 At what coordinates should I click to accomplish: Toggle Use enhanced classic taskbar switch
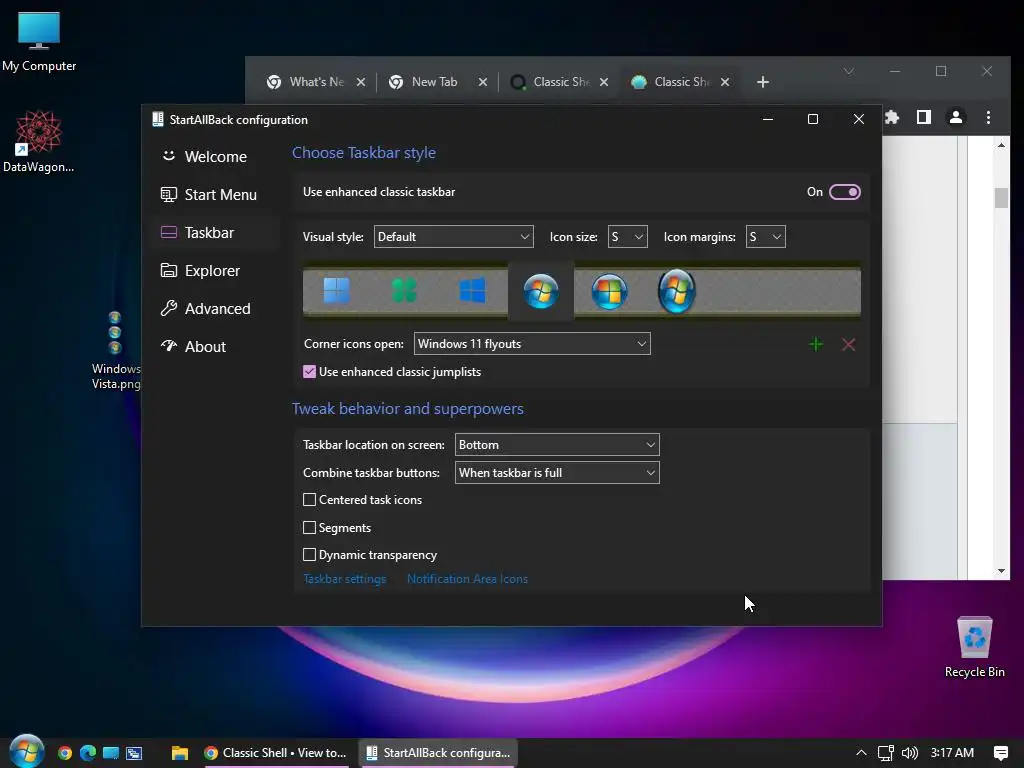pyautogui.click(x=844, y=192)
